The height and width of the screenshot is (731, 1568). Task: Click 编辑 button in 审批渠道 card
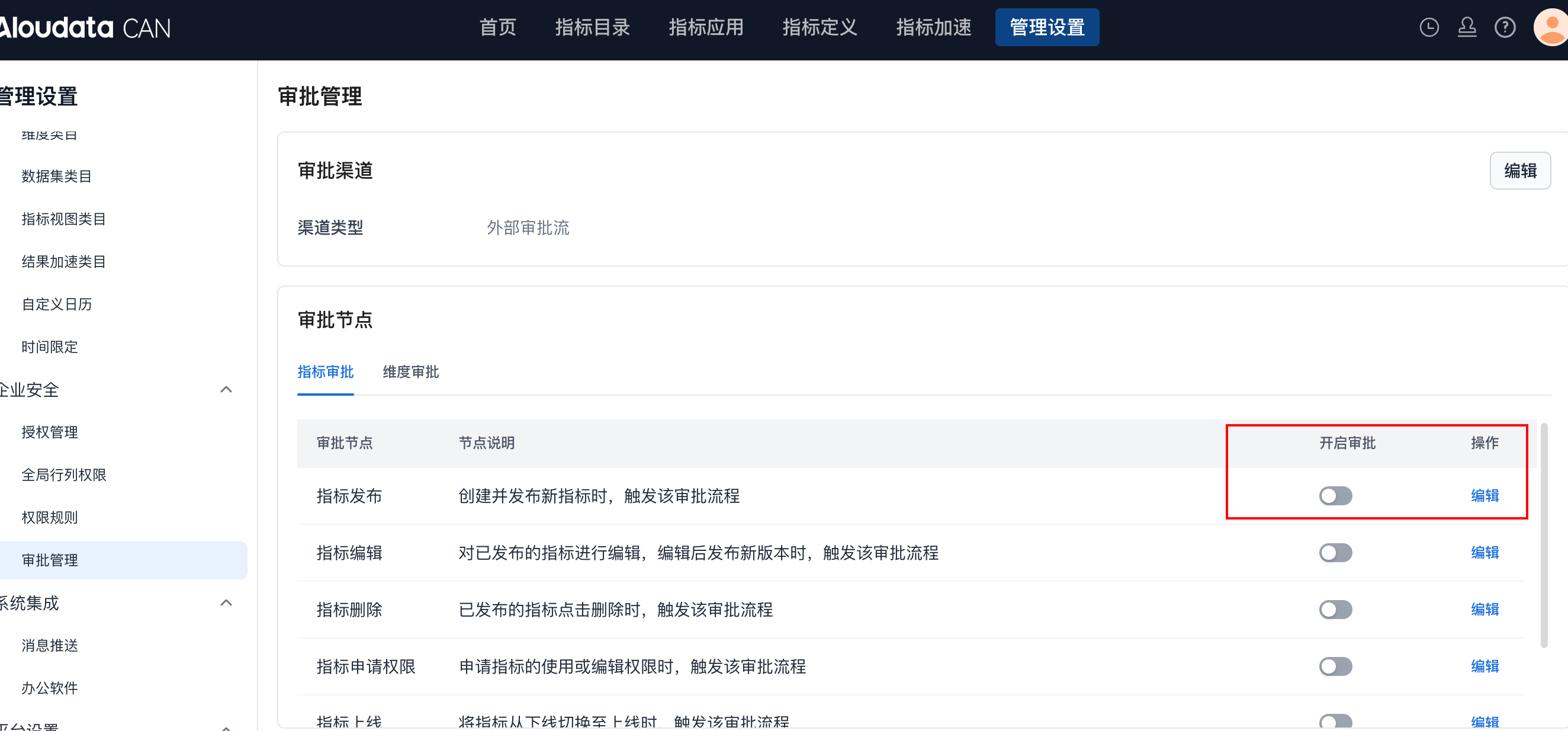tap(1519, 171)
